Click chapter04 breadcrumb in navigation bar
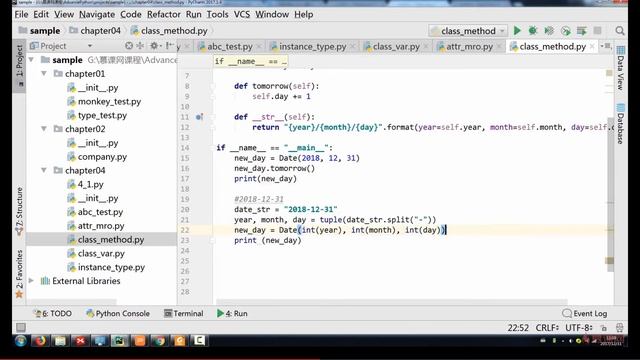The width and height of the screenshot is (640, 360). pyautogui.click(x=95, y=31)
